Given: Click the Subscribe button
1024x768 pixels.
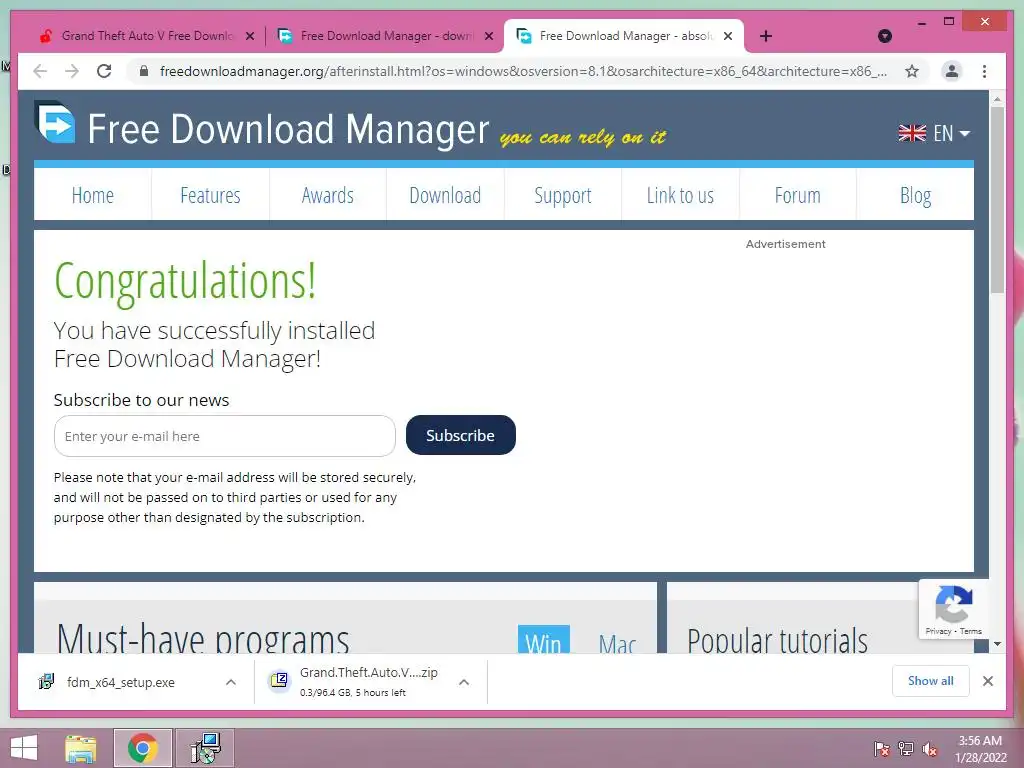Looking at the screenshot, I should (x=460, y=435).
